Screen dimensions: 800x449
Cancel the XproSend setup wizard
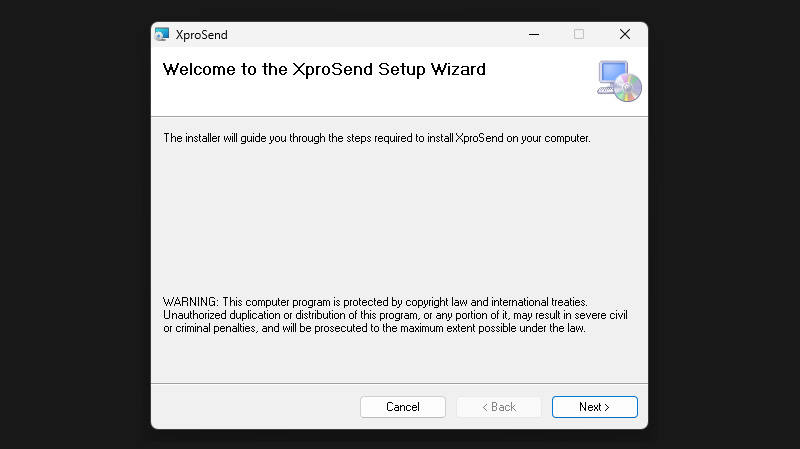(403, 407)
